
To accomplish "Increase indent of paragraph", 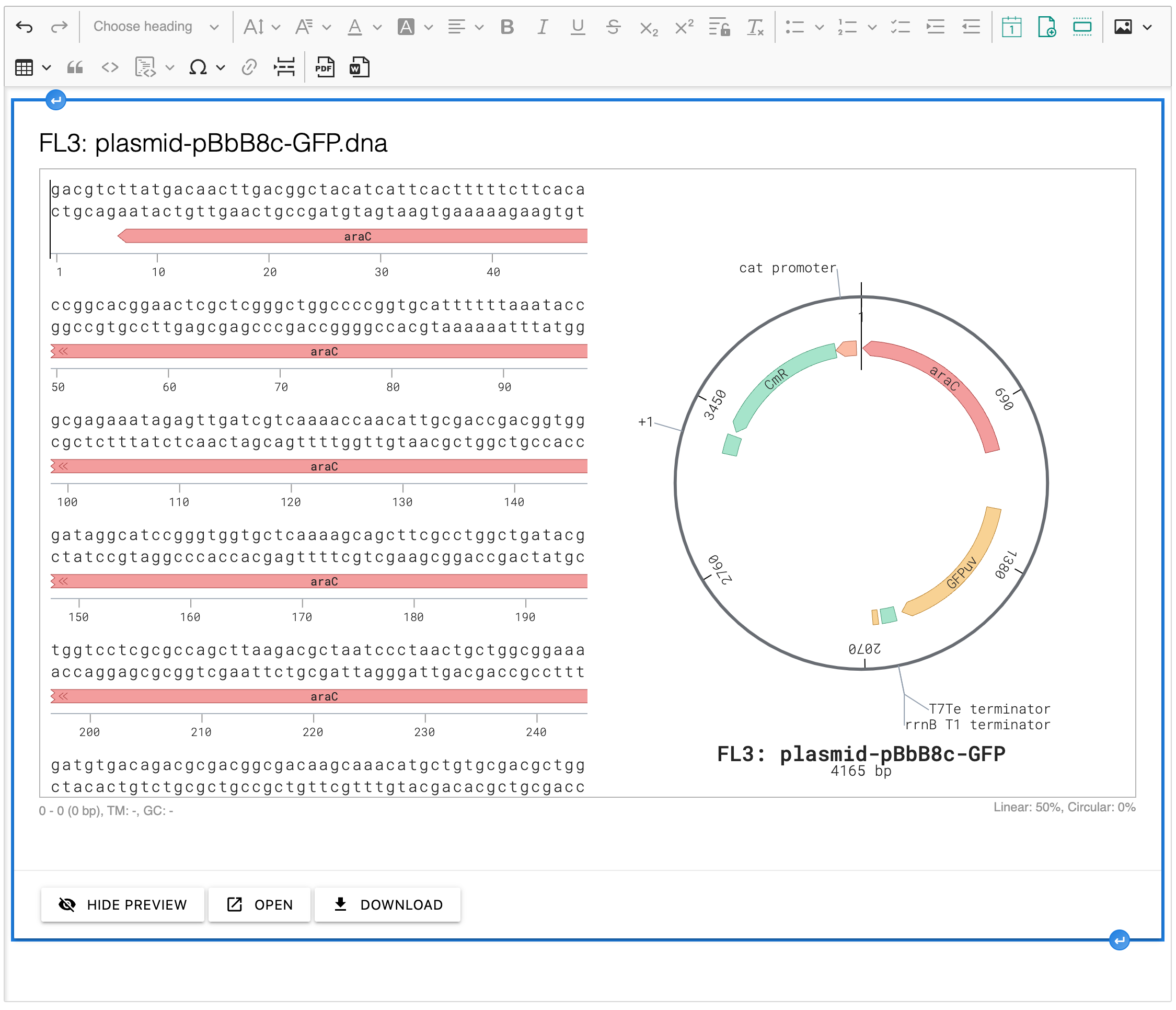I will 936,27.
